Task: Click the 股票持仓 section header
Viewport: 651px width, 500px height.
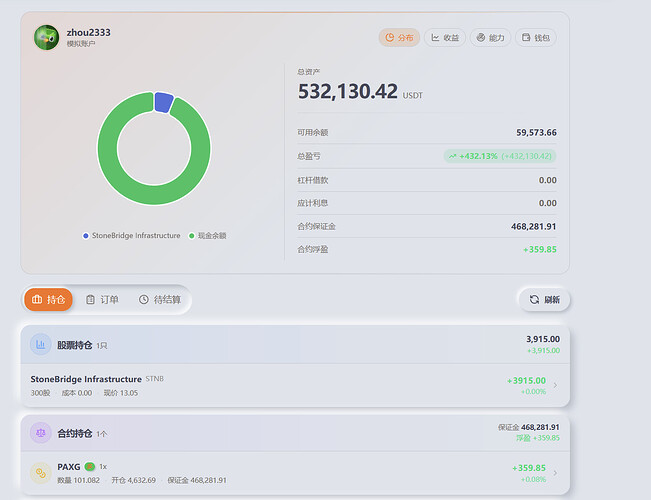Action: point(295,344)
